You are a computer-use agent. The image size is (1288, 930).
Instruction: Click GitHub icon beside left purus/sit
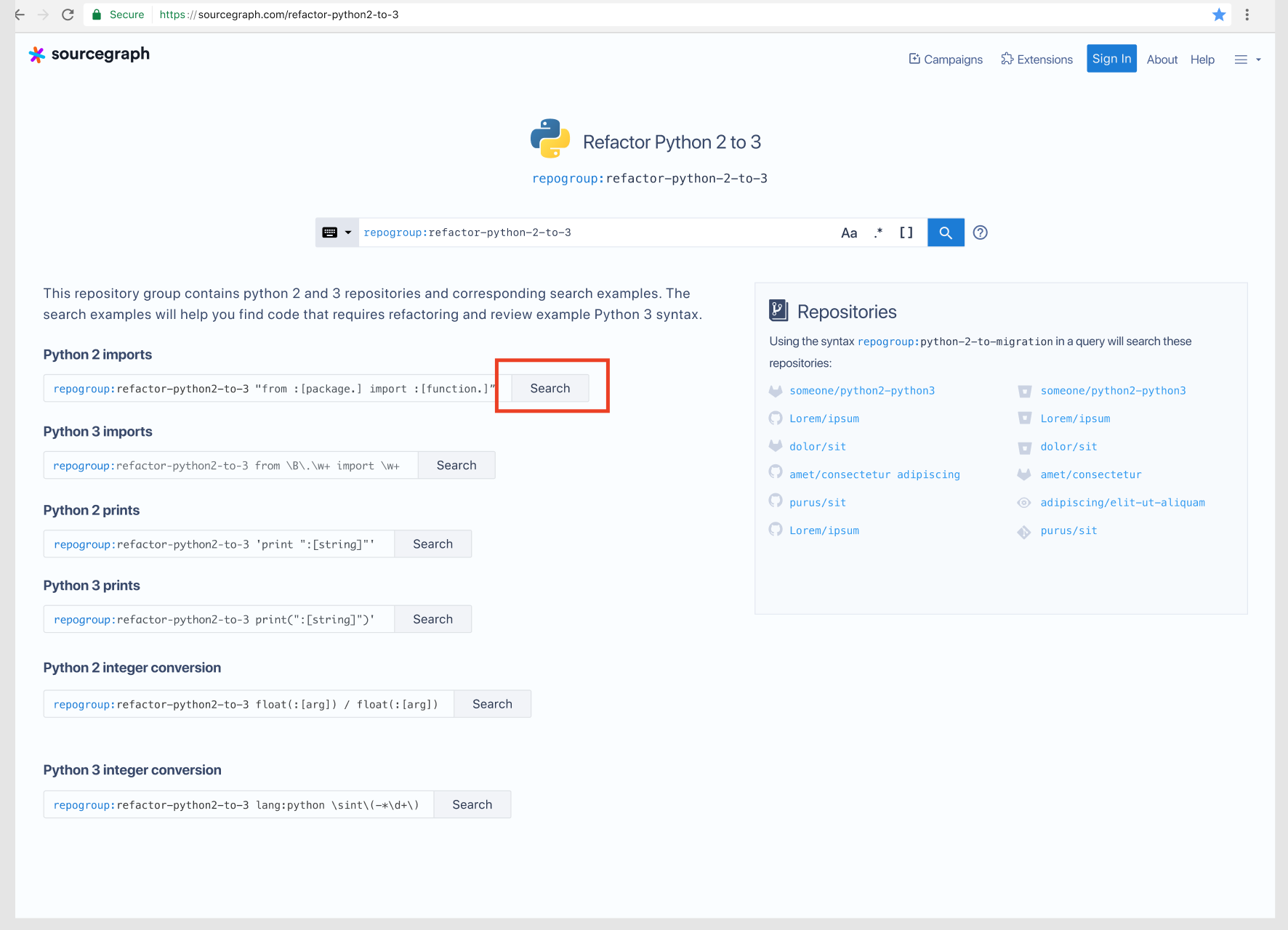pos(776,501)
